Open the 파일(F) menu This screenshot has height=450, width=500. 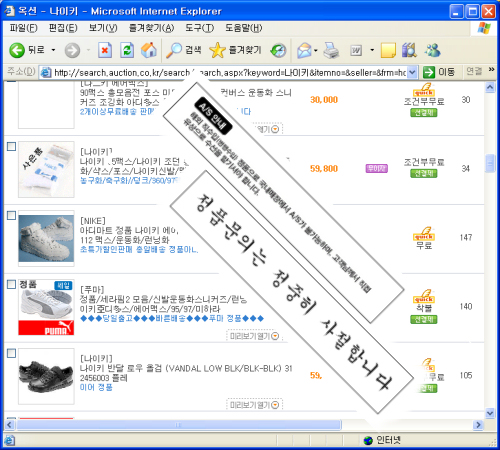[x=23, y=28]
